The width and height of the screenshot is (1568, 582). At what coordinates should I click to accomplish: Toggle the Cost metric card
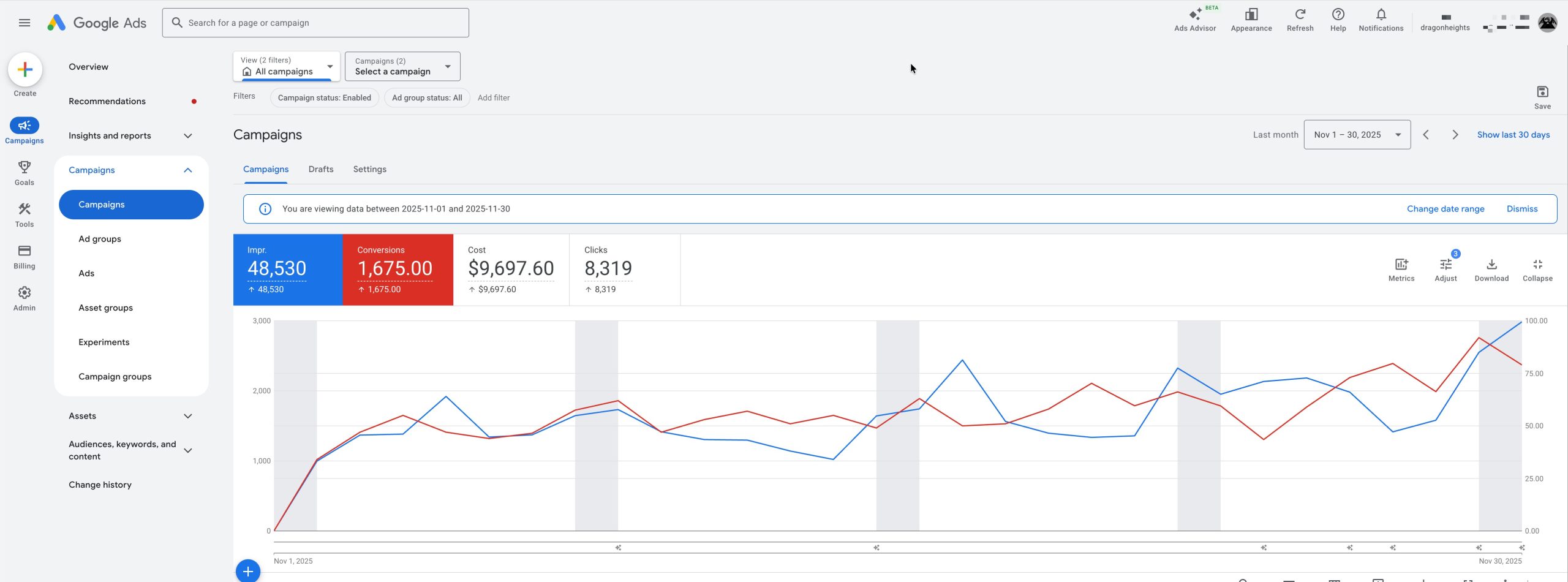tap(511, 270)
